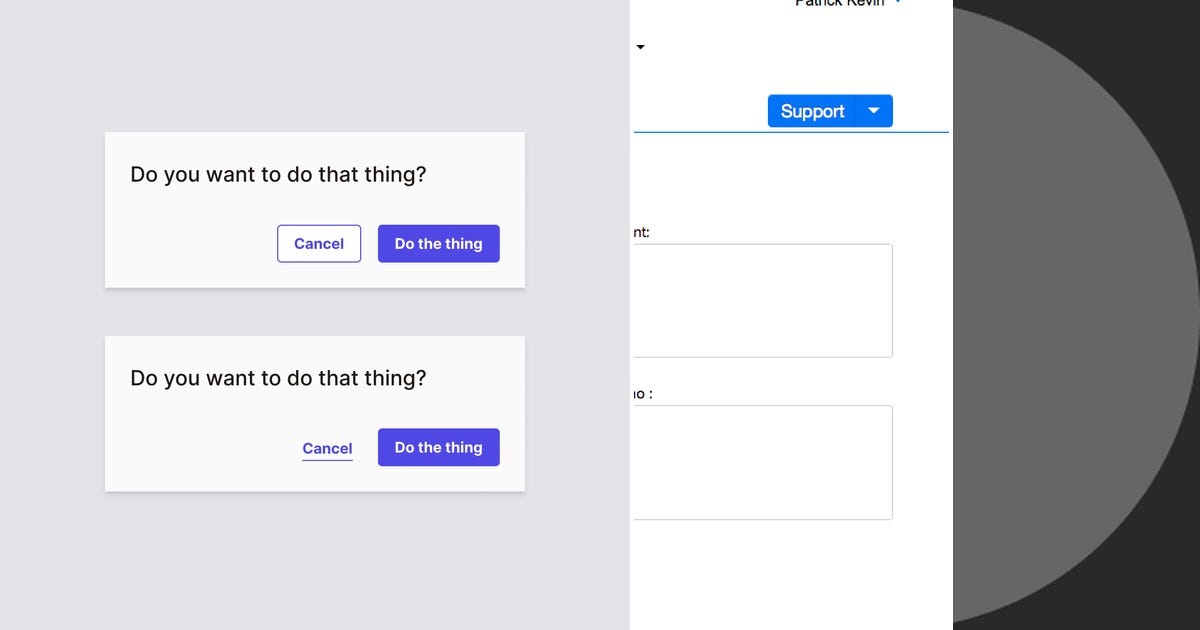Click the gray canvas area between the dialogs
The image size is (1200, 630).
tap(314, 312)
